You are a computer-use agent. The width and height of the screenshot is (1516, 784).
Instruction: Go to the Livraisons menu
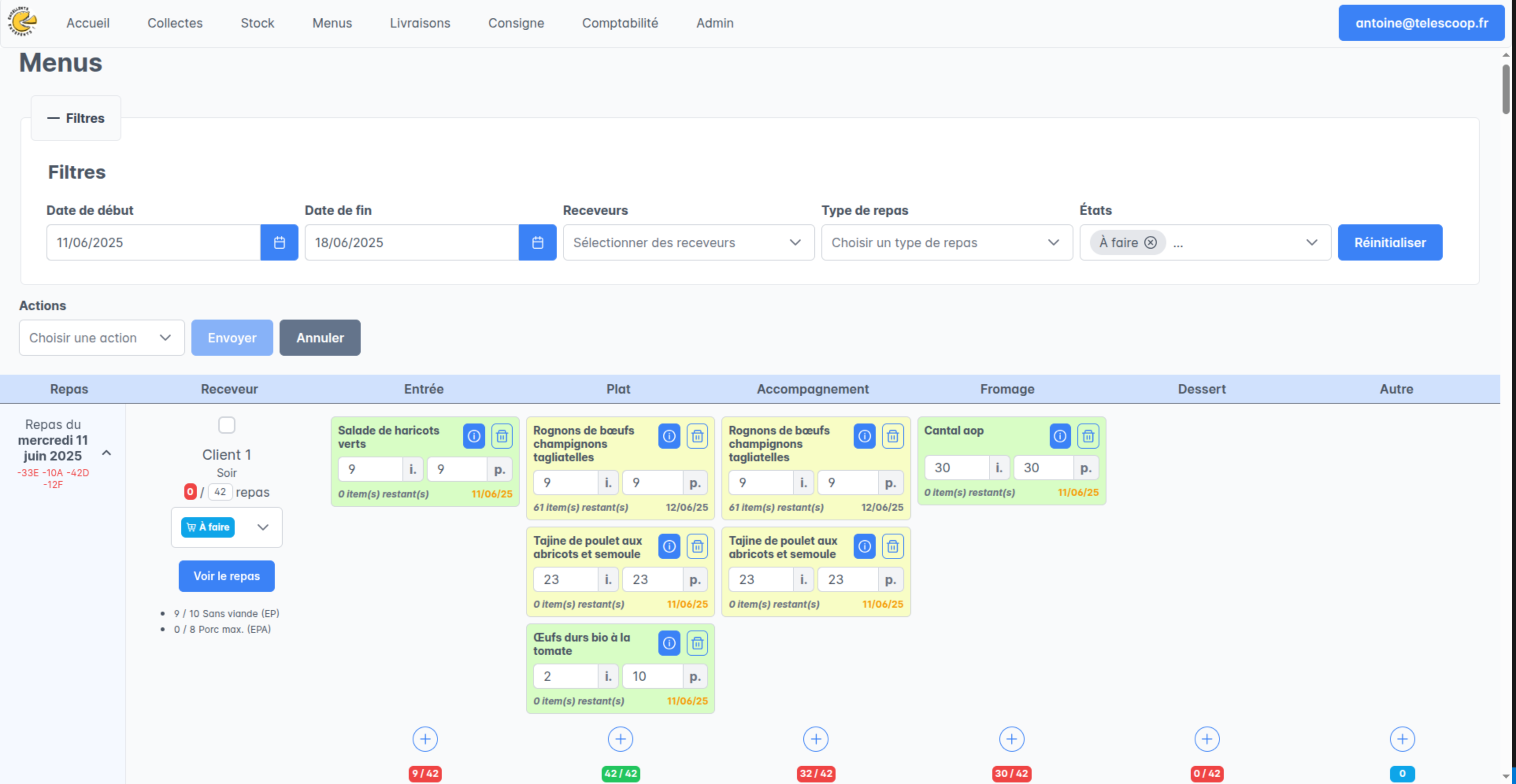pos(420,23)
